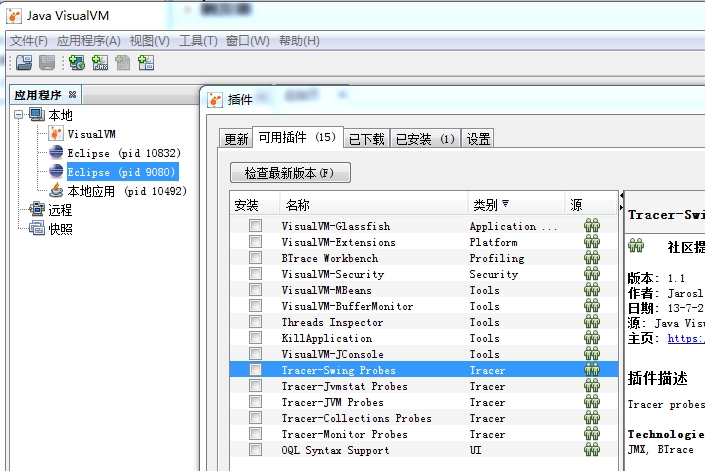Screen dimensions: 705x471
Task: Check VisualVM-Glassfish install checkbox
Action: click(255, 226)
